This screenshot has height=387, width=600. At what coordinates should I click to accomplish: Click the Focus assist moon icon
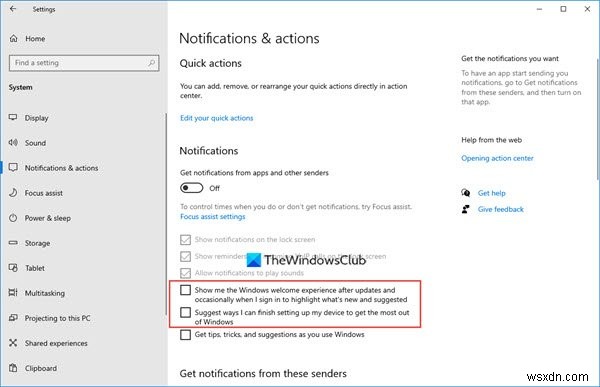[13, 193]
